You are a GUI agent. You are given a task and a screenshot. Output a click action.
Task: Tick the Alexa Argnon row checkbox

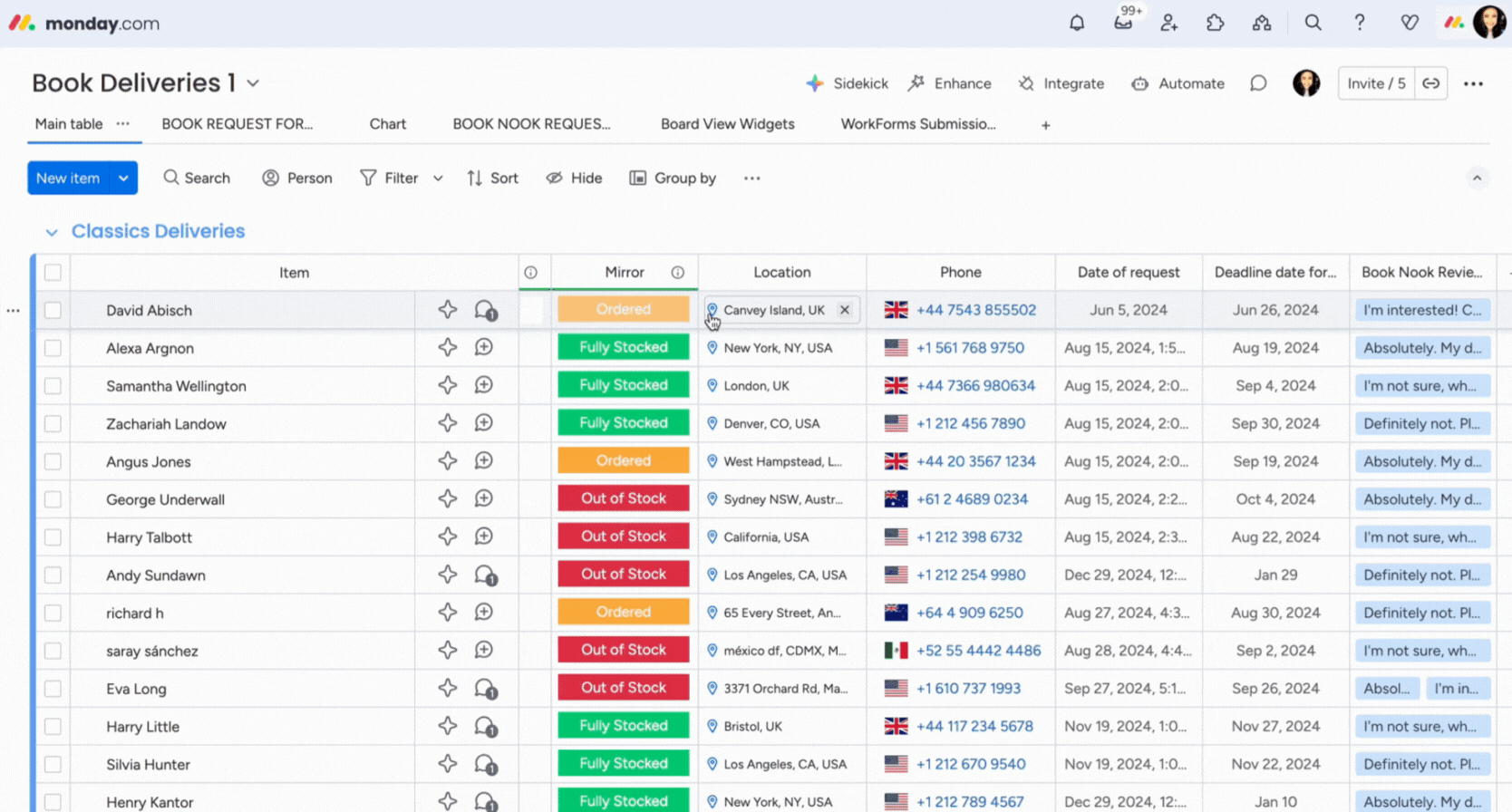[x=53, y=348]
